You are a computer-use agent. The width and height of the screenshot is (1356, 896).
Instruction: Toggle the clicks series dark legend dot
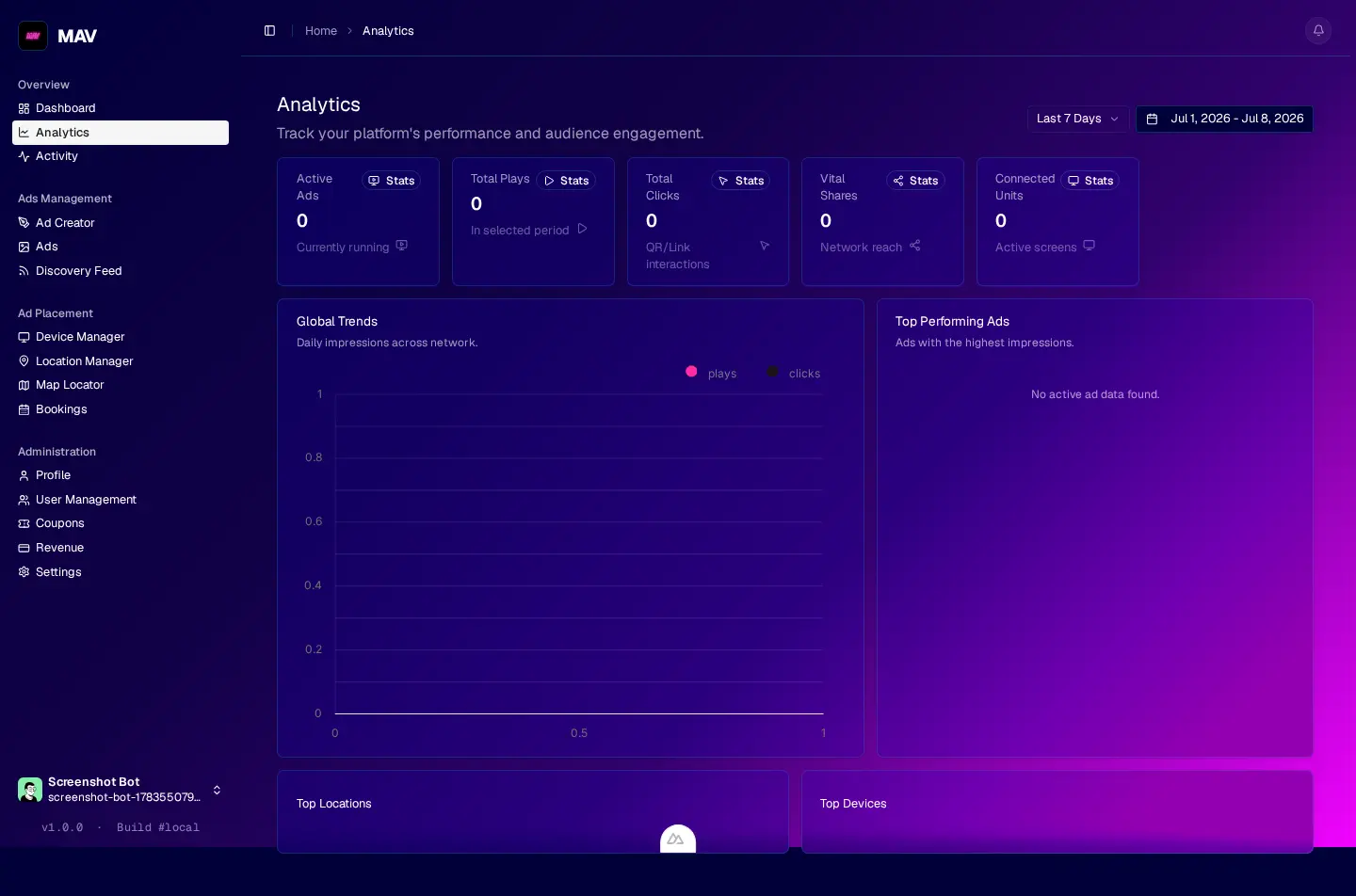[773, 372]
